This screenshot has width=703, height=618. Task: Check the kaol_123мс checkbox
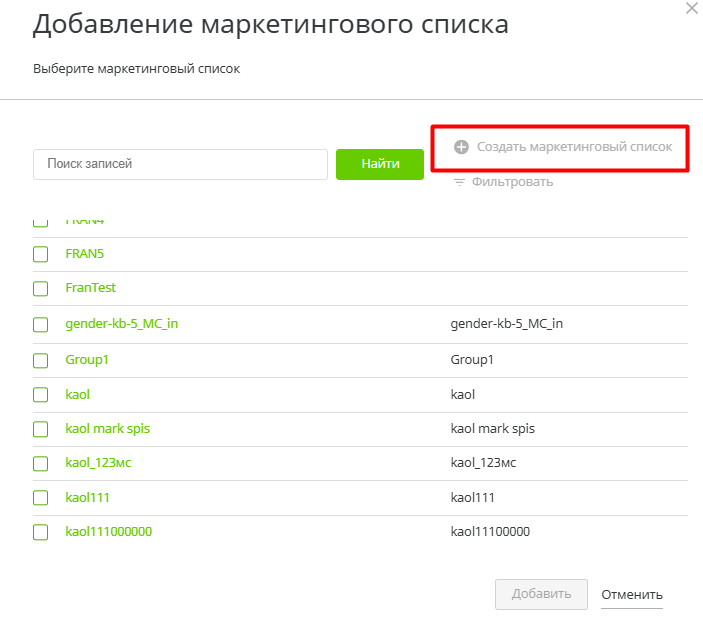coord(41,464)
